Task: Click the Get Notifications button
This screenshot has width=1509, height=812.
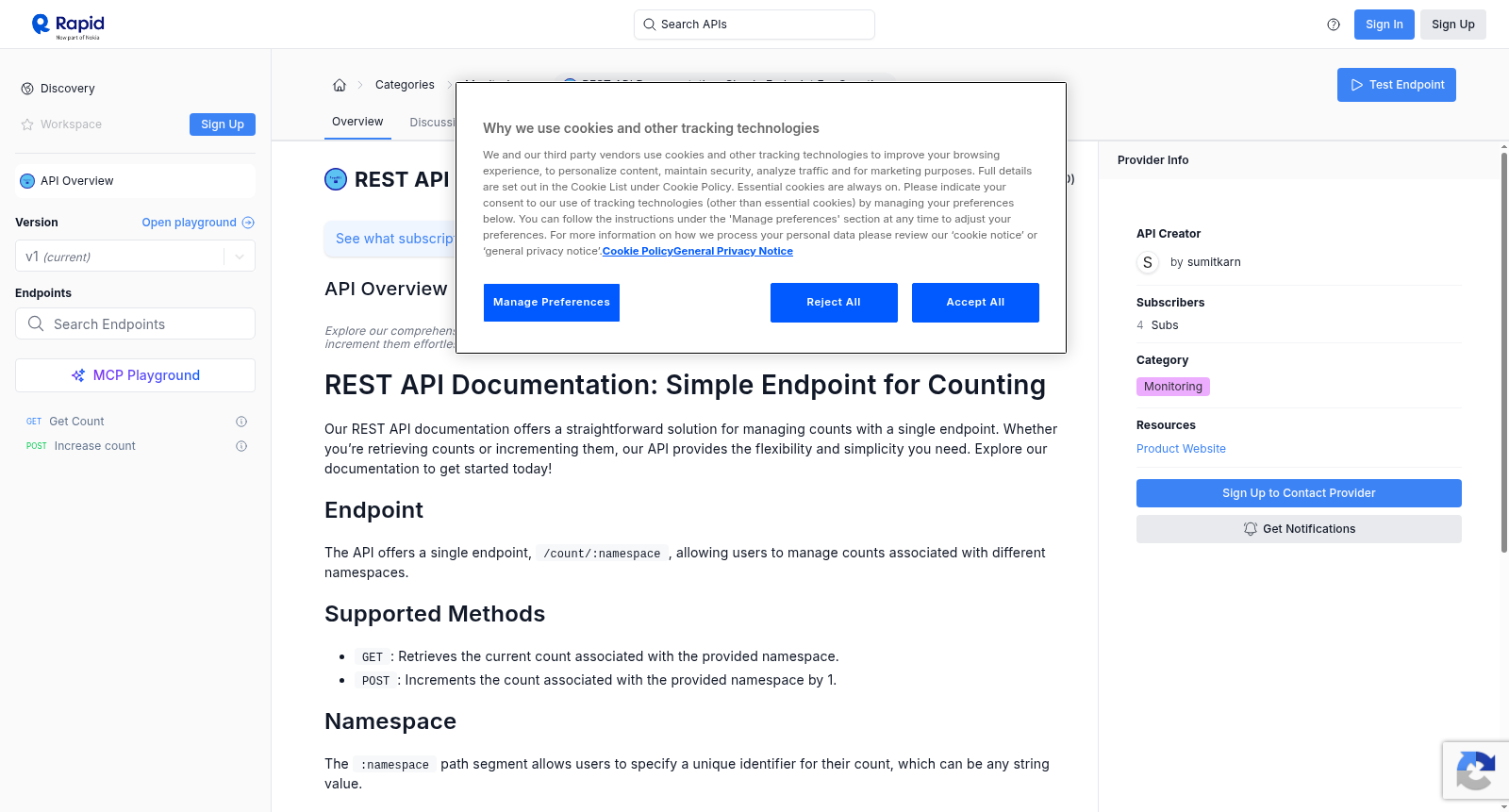Action: [x=1299, y=529]
